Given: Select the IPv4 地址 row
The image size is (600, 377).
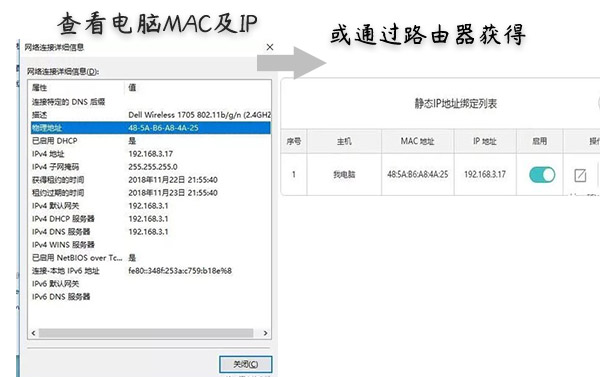Looking at the screenshot, I should [150, 154].
